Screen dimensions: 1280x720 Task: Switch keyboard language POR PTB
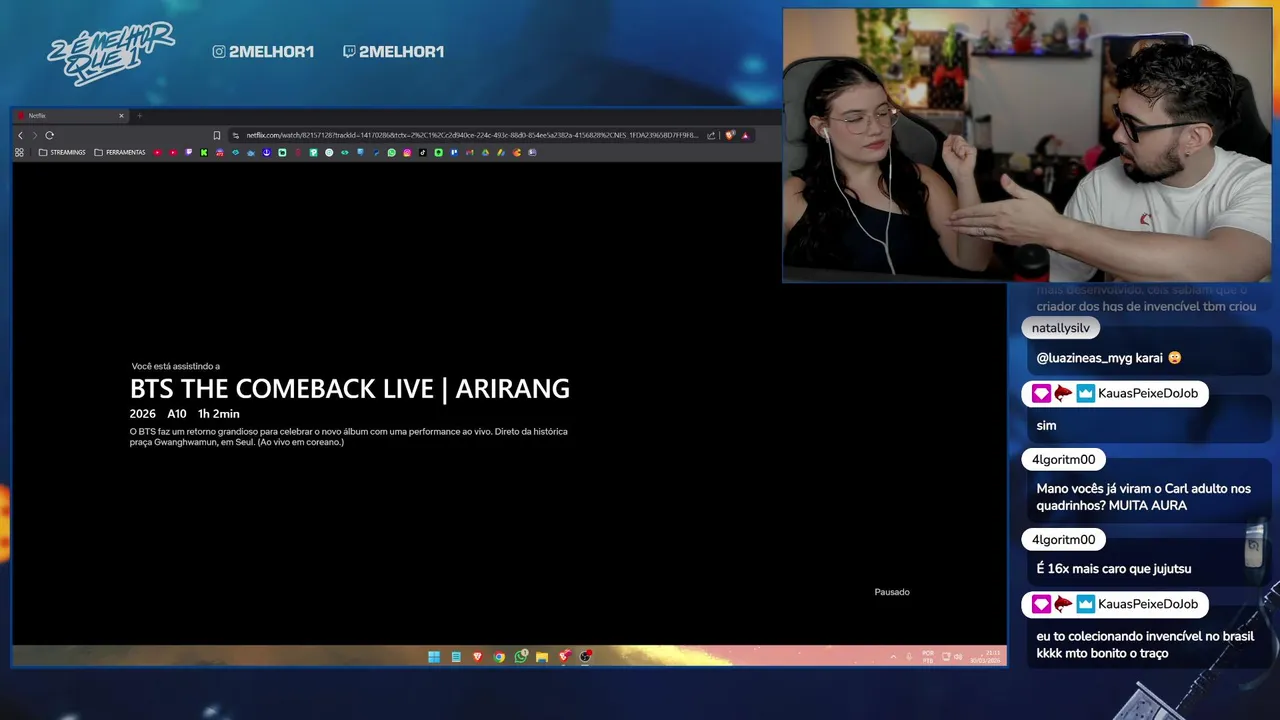click(x=928, y=657)
